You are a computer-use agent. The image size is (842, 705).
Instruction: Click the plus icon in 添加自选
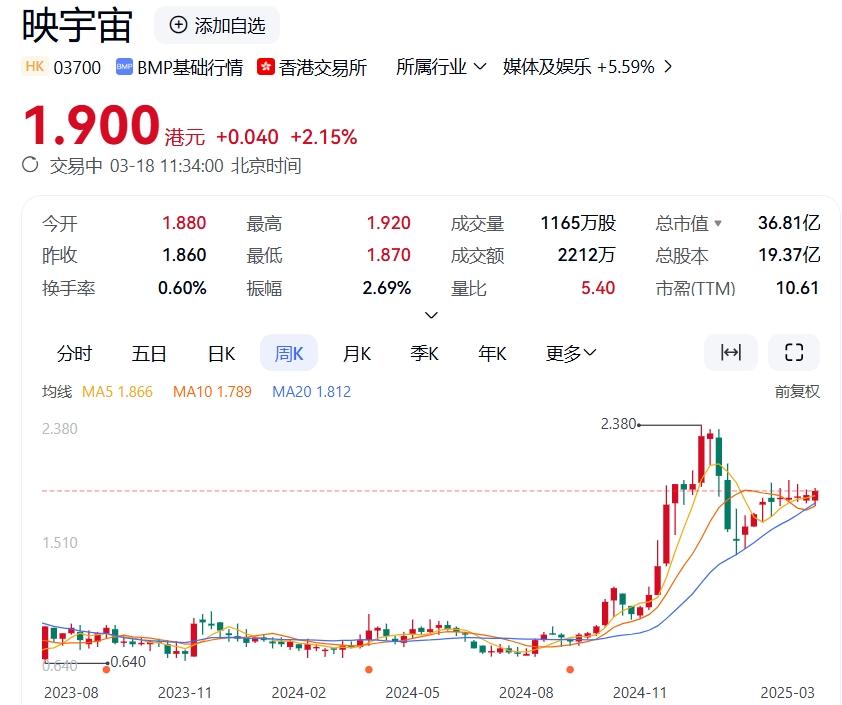click(179, 25)
